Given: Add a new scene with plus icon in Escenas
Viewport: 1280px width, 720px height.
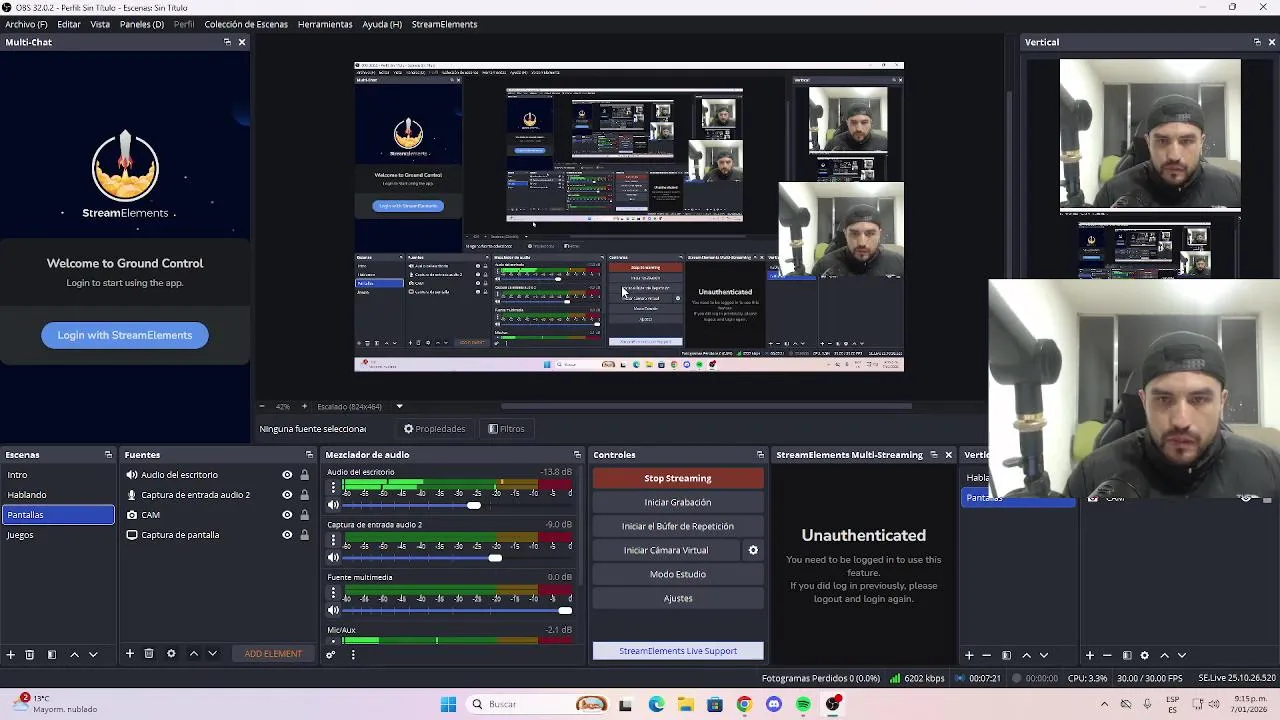Looking at the screenshot, I should (x=11, y=654).
